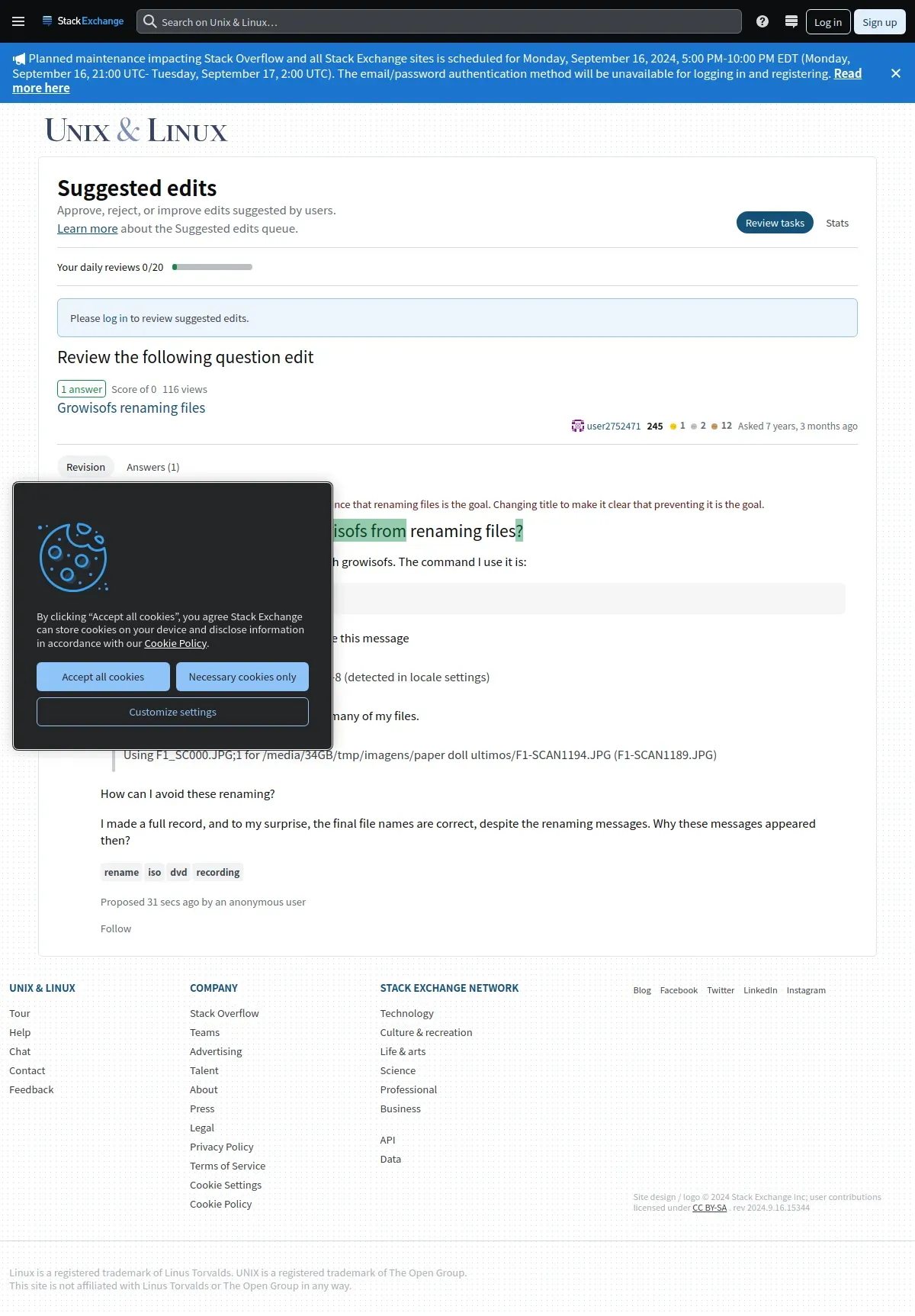Focus the Search on Unix & Linux field

pyautogui.click(x=439, y=21)
